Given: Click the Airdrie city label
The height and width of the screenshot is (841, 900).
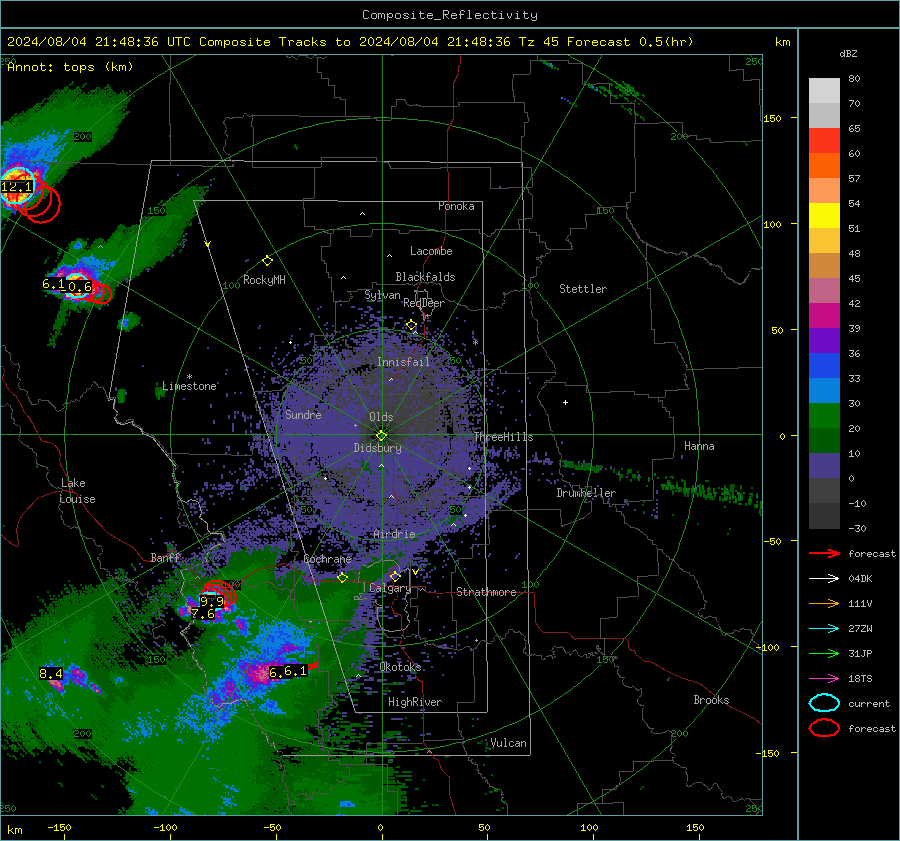Looking at the screenshot, I should (x=394, y=534).
